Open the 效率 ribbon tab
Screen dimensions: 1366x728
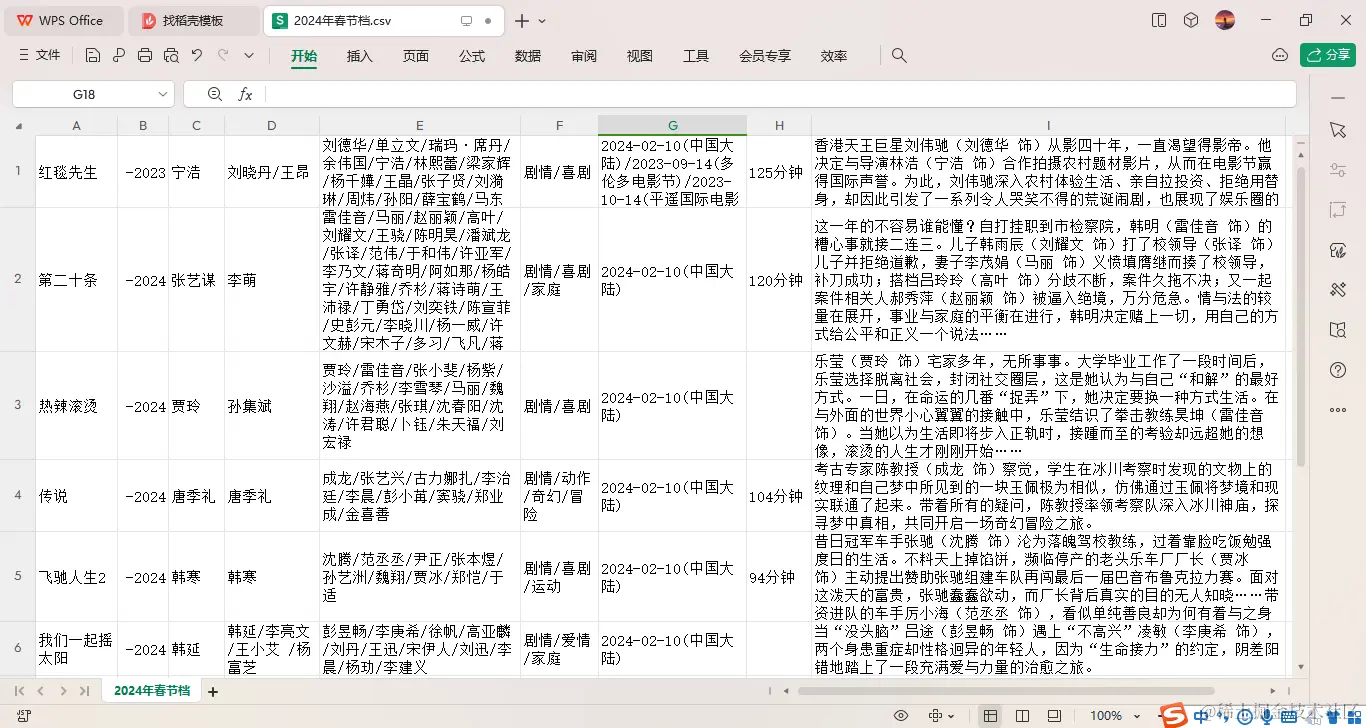click(x=834, y=56)
